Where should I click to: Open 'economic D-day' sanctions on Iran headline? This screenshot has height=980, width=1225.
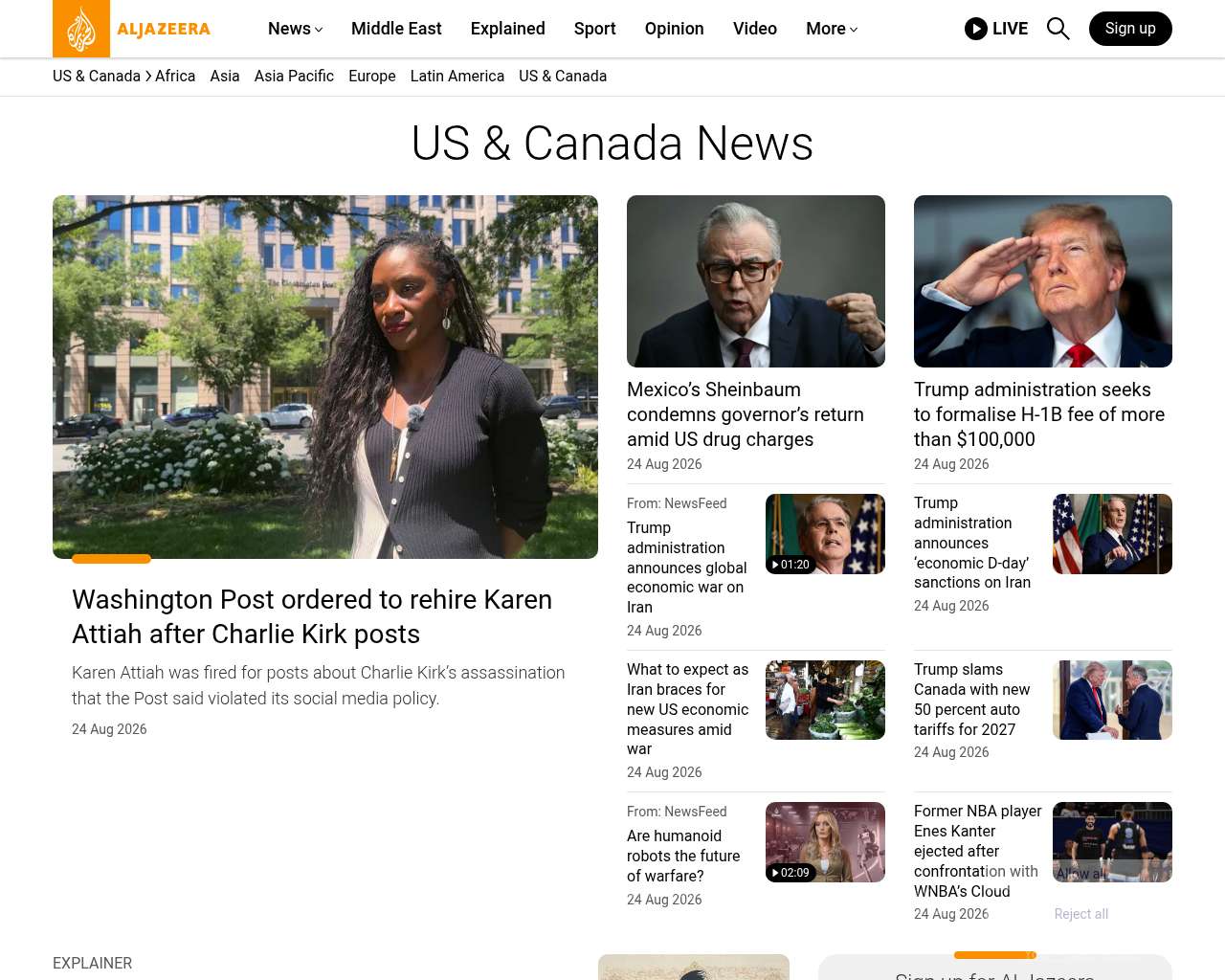(972, 543)
